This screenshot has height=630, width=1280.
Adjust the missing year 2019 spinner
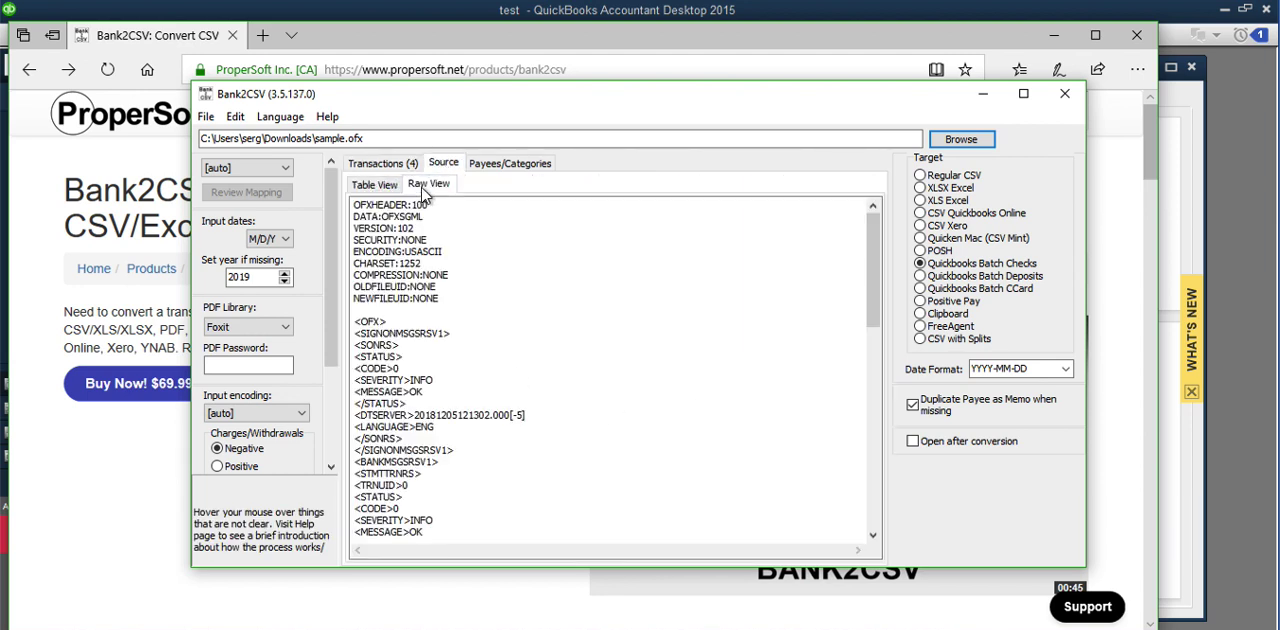284,277
